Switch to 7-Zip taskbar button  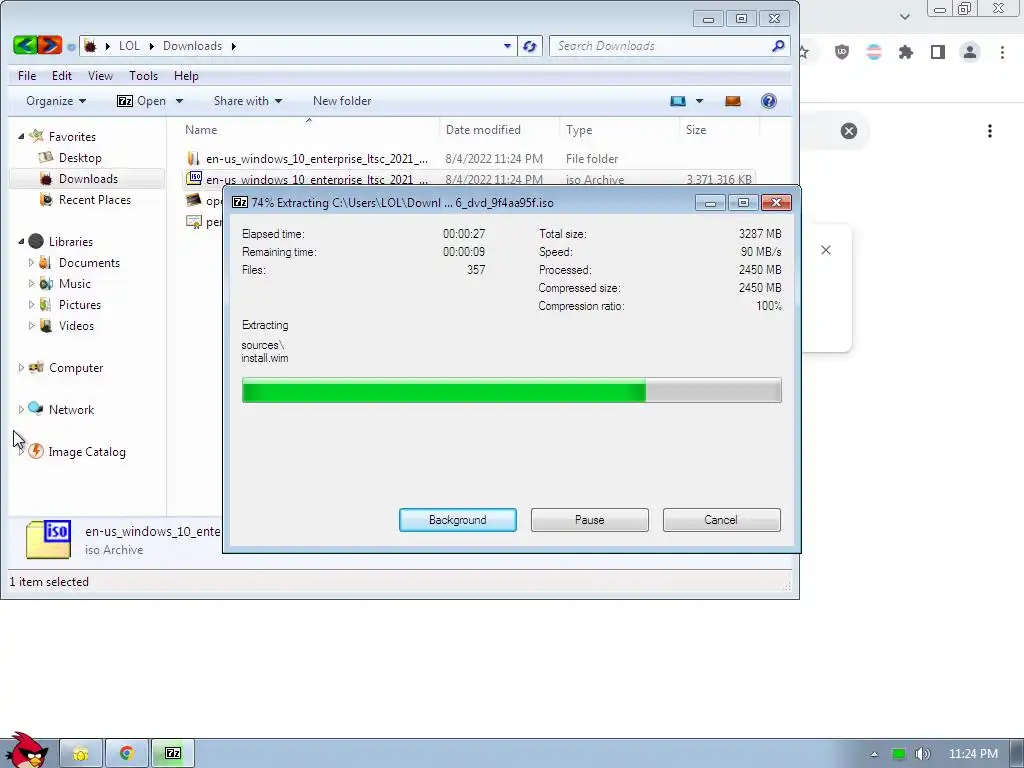pyautogui.click(x=173, y=754)
